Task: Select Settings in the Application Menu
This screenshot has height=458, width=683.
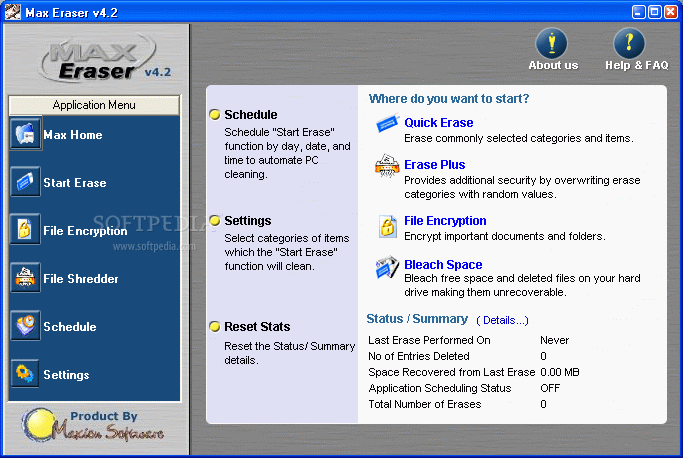Action: (66, 375)
